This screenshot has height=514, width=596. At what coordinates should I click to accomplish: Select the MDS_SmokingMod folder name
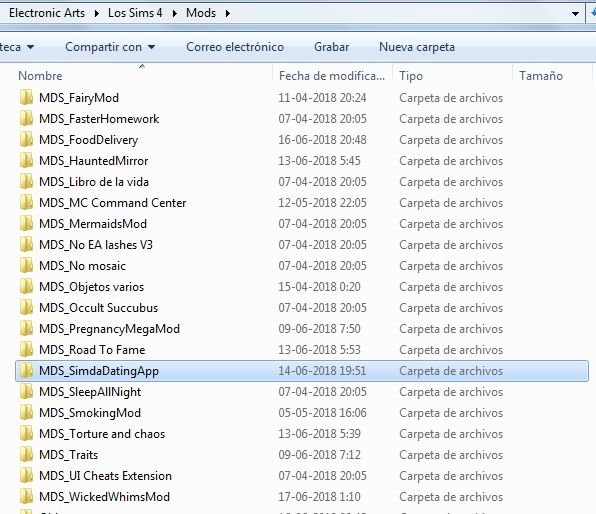point(90,413)
